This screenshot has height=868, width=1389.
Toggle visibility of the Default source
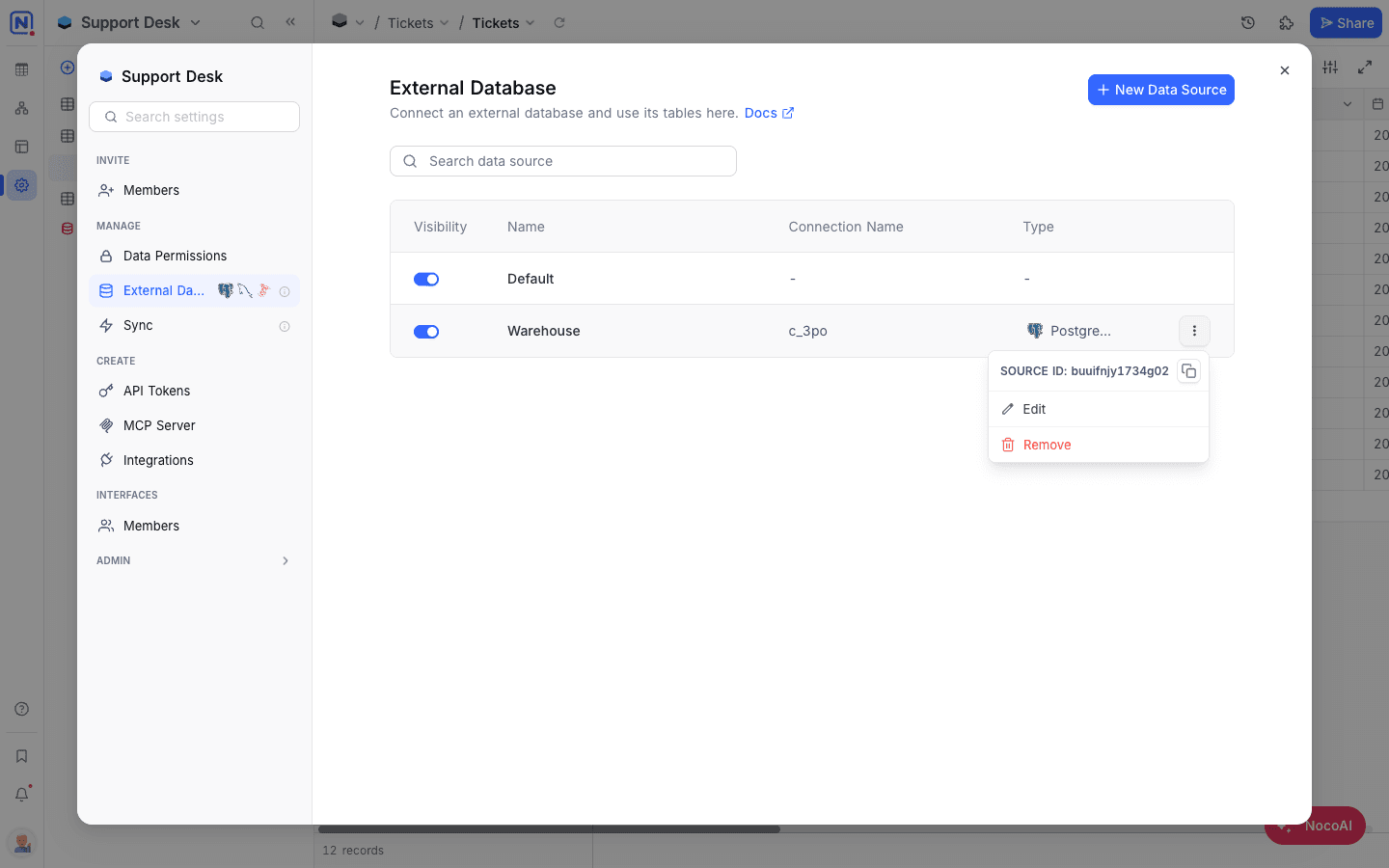point(426,279)
